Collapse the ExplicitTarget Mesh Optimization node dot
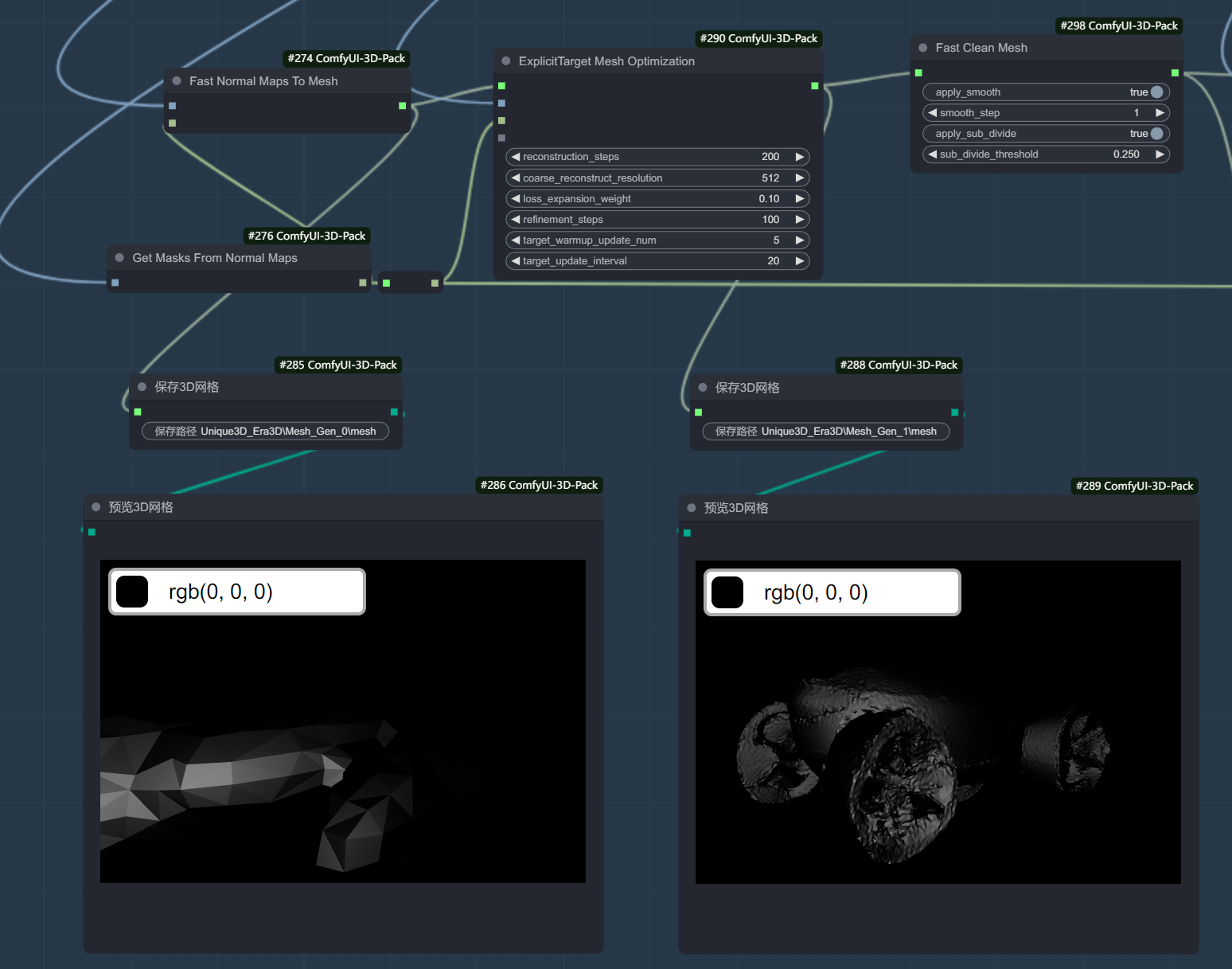 [506, 61]
